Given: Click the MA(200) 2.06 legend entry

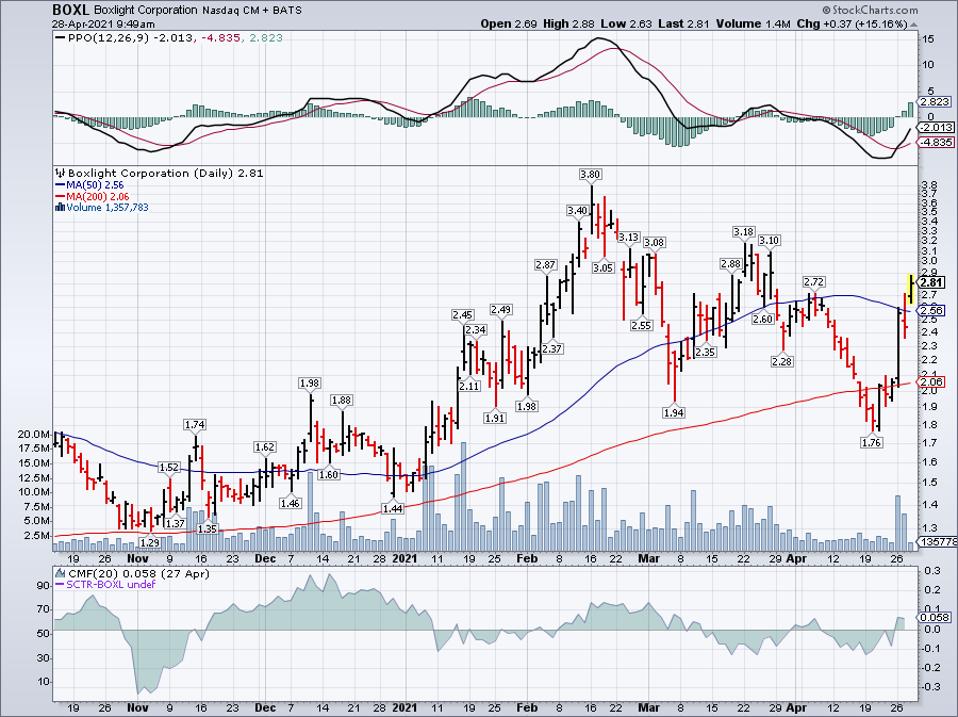Looking at the screenshot, I should (x=99, y=196).
